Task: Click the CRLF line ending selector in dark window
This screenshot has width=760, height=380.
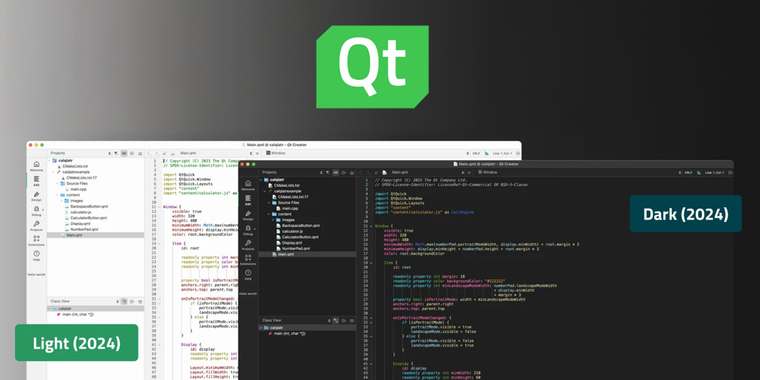Action: pyautogui.click(x=688, y=172)
